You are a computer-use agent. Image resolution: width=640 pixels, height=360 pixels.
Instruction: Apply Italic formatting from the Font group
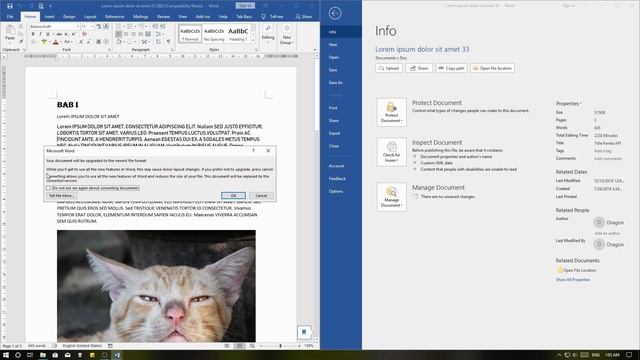pos(40,34)
